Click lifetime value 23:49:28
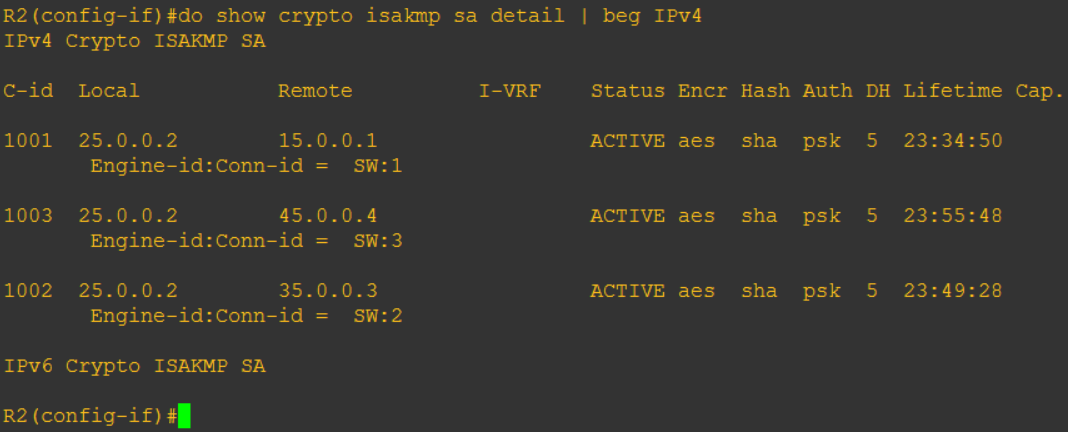Viewport: 1068px width, 432px height. (x=952, y=291)
